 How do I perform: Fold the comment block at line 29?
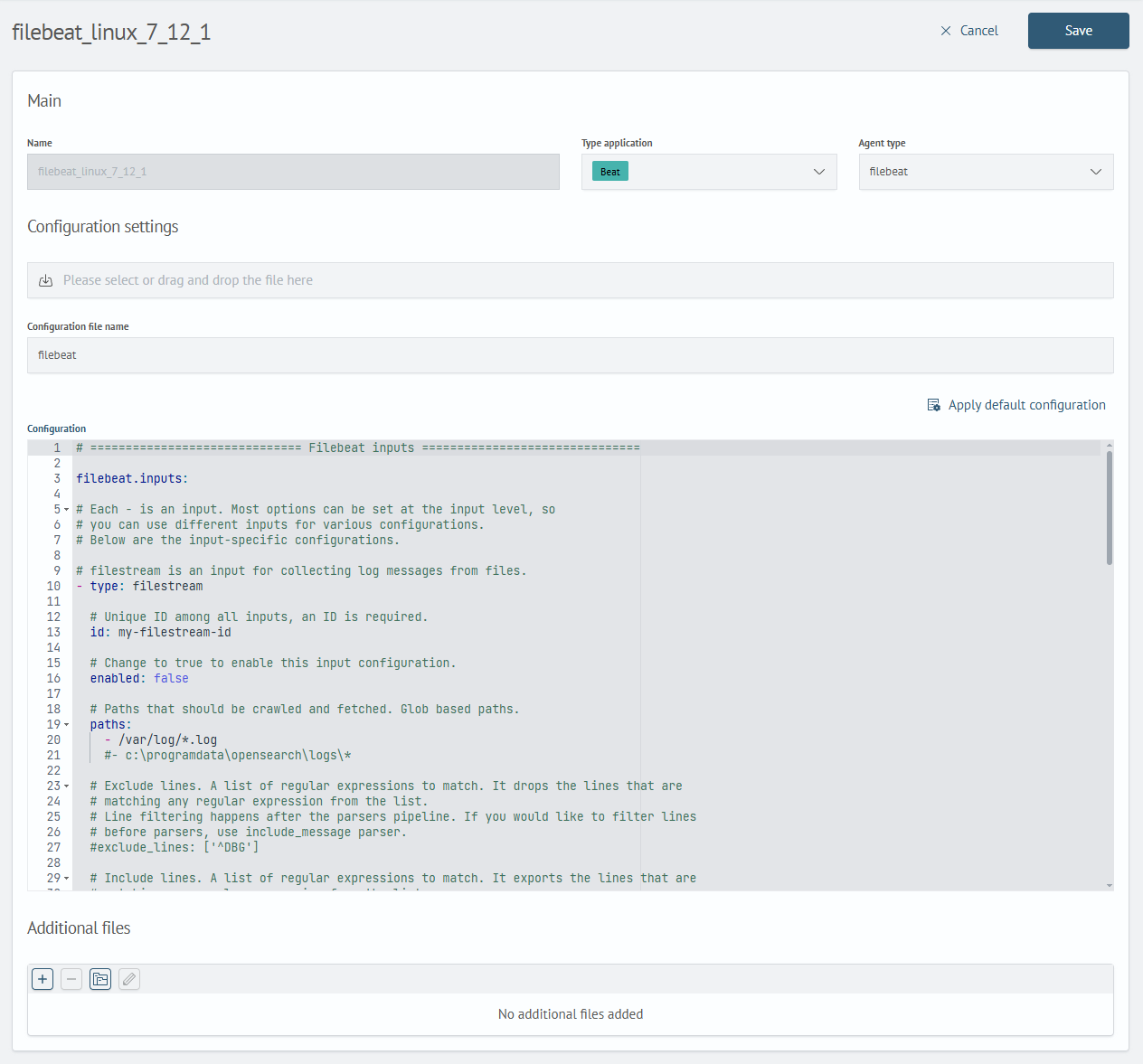pos(66,879)
